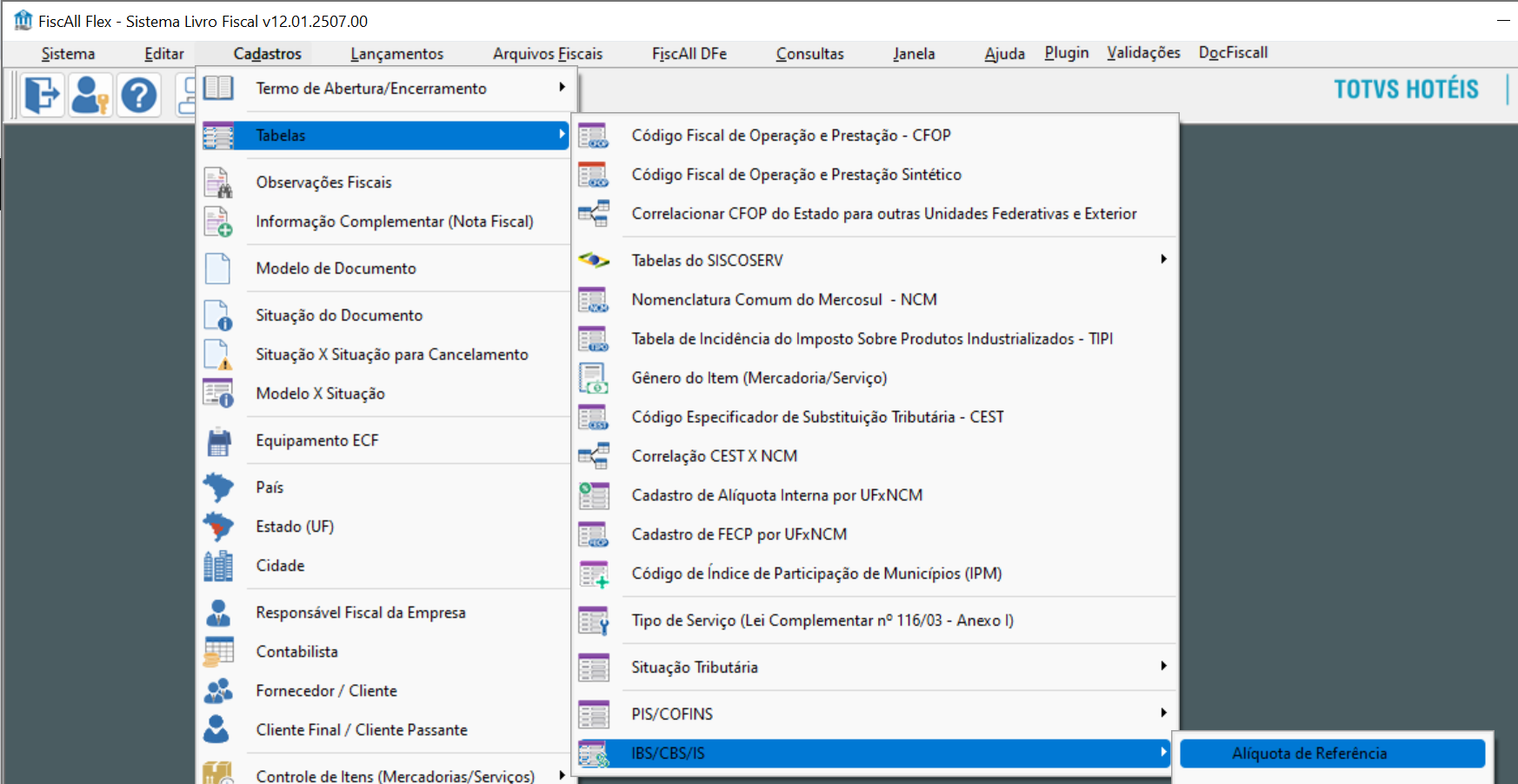Click the user with key toolbar icon
This screenshot has height=784, width=1518.
tap(90, 95)
